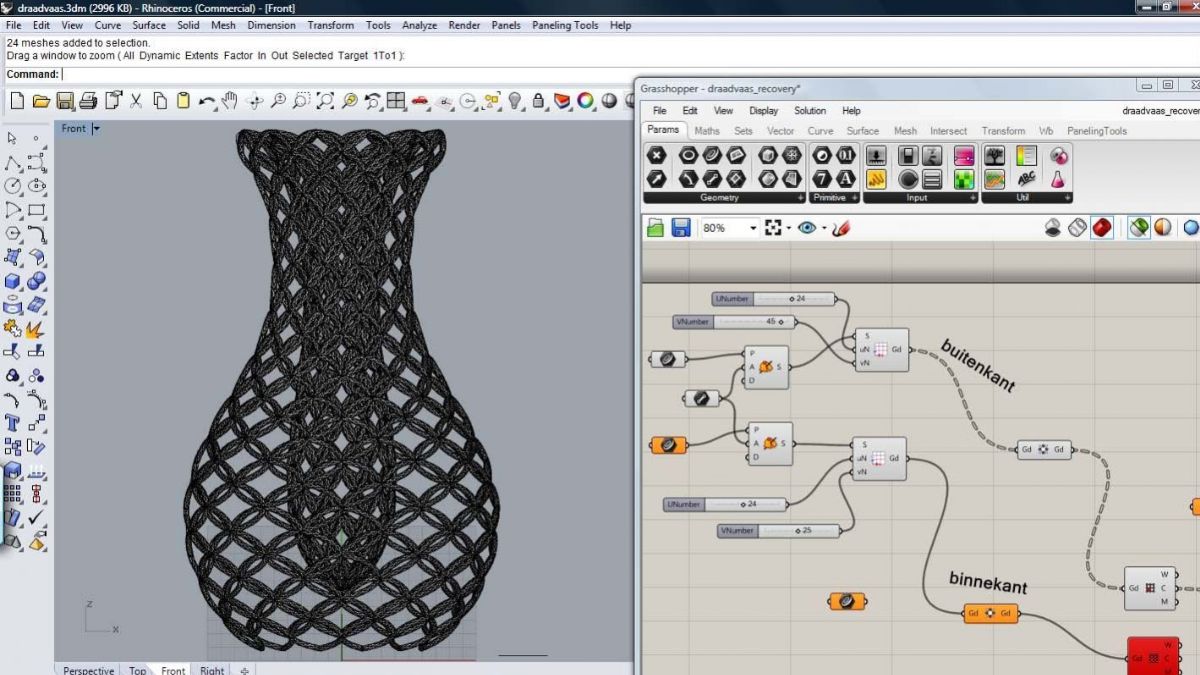Toggle selected-only preview green icon
The width and height of the screenshot is (1200, 675).
pos(1139,228)
